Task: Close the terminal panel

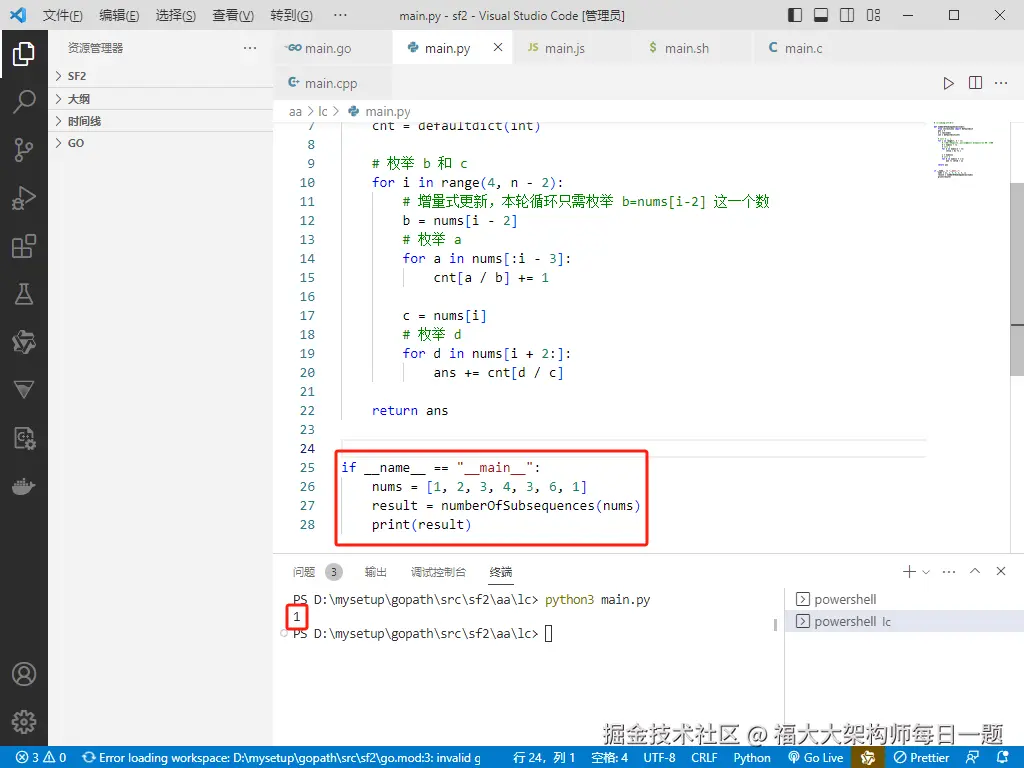Action: 1001,571
